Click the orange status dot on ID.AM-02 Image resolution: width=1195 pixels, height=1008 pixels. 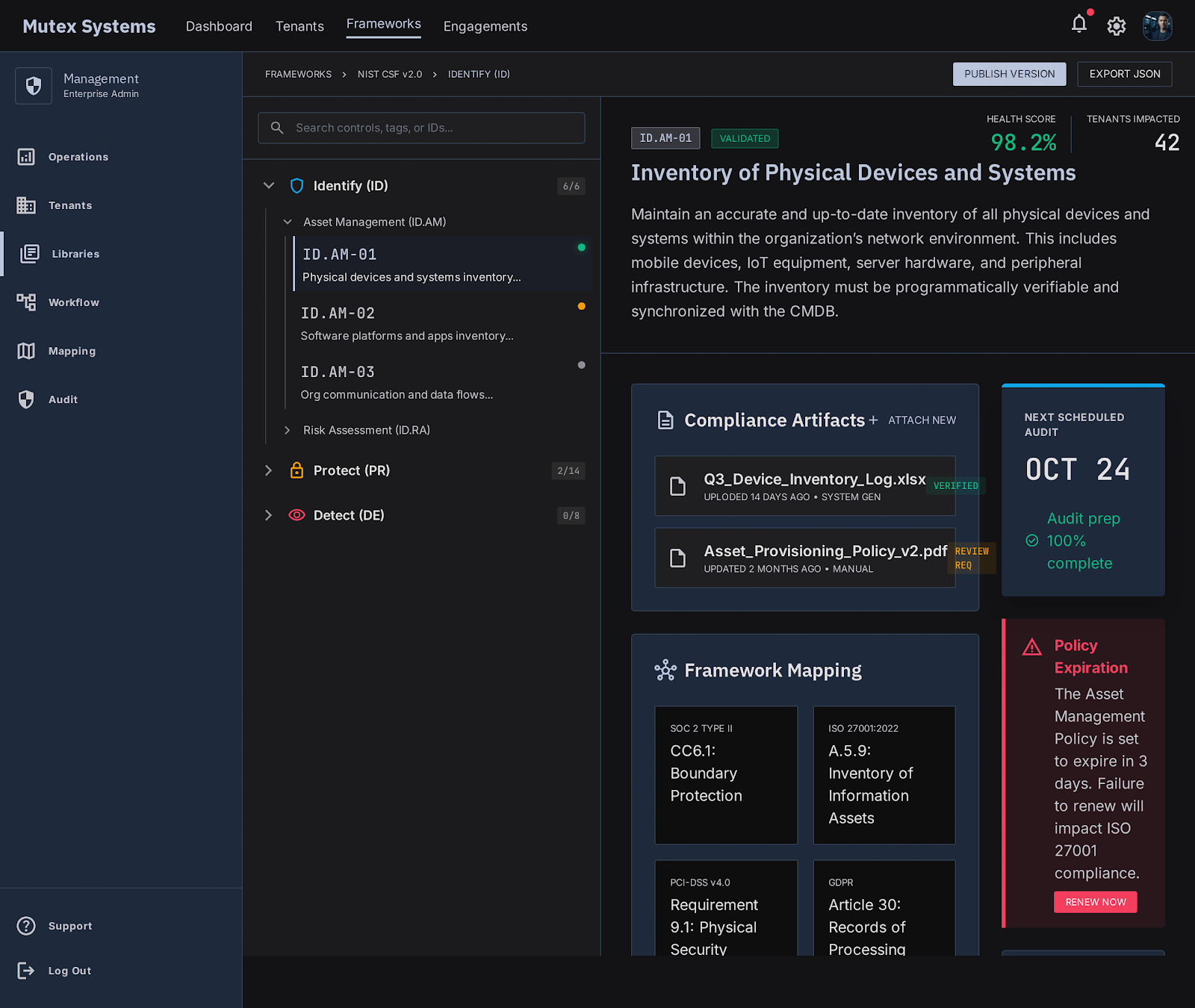[581, 306]
